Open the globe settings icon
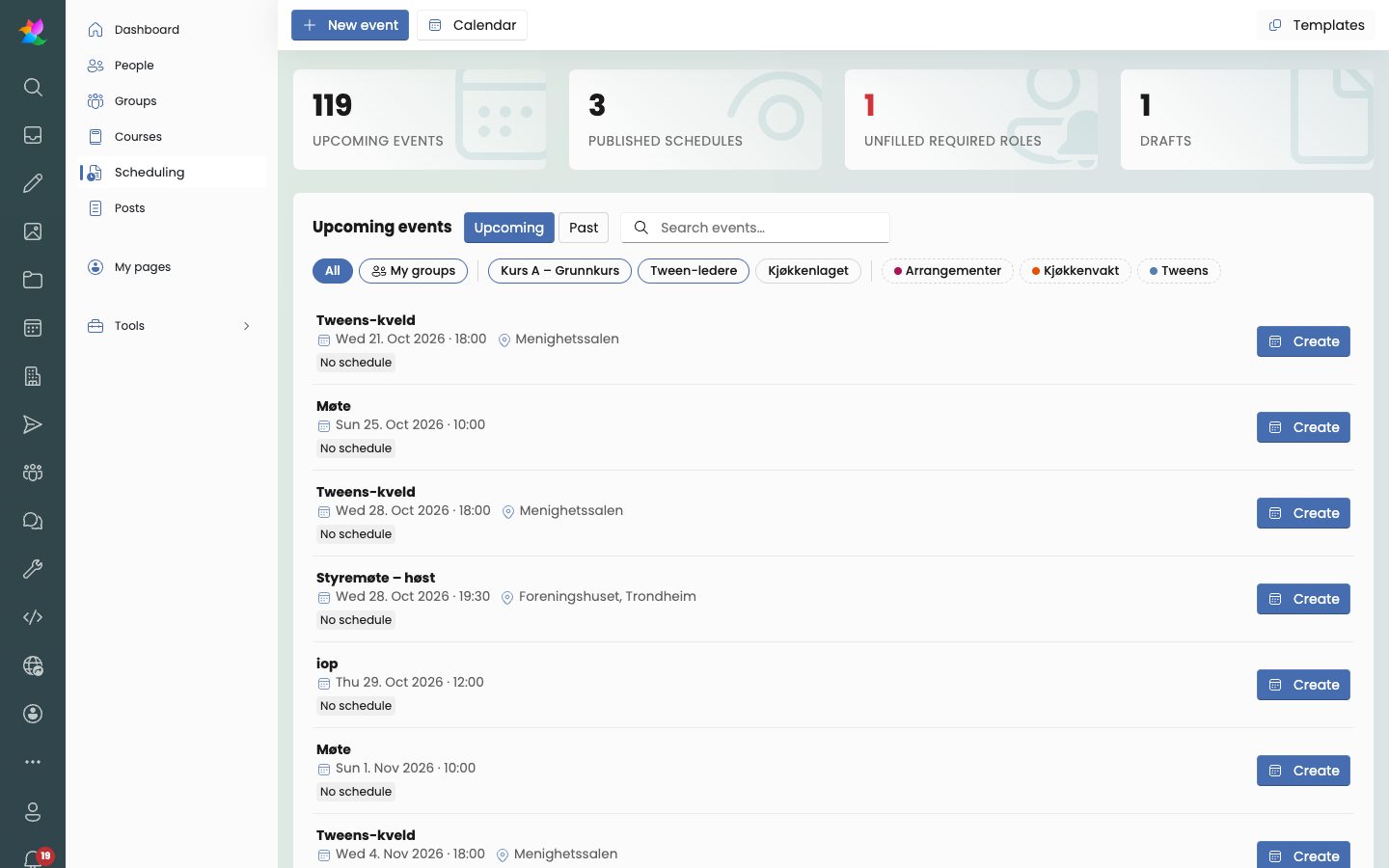The width and height of the screenshot is (1389, 868). [33, 665]
